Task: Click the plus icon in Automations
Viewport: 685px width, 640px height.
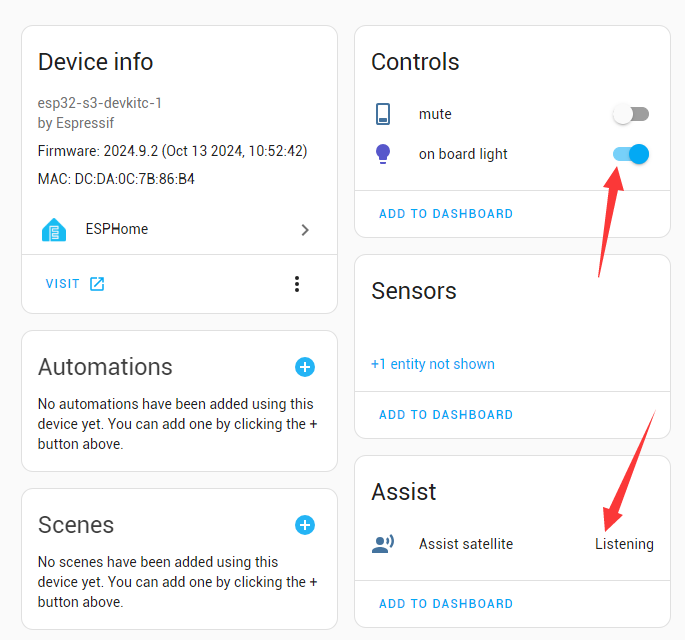Action: point(305,367)
